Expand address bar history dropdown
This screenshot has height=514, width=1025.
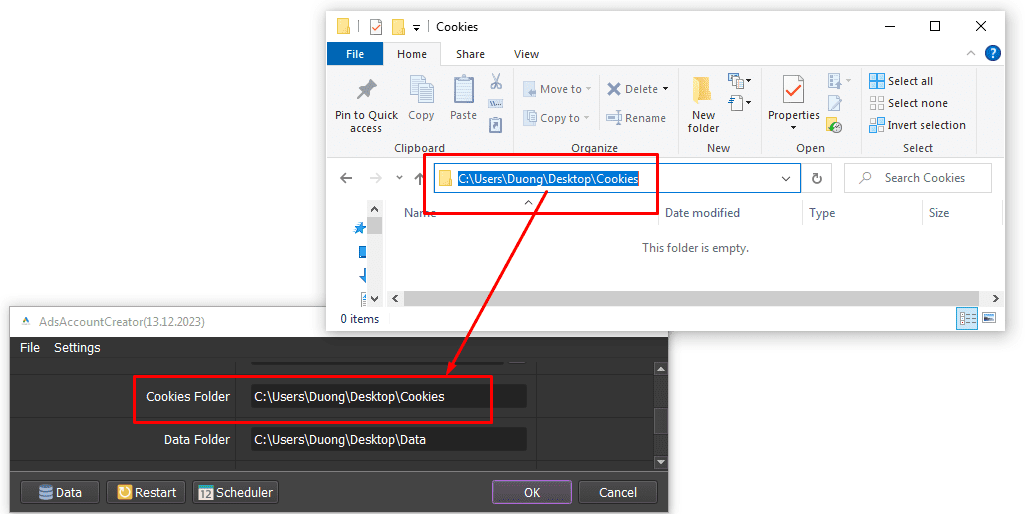(x=786, y=179)
